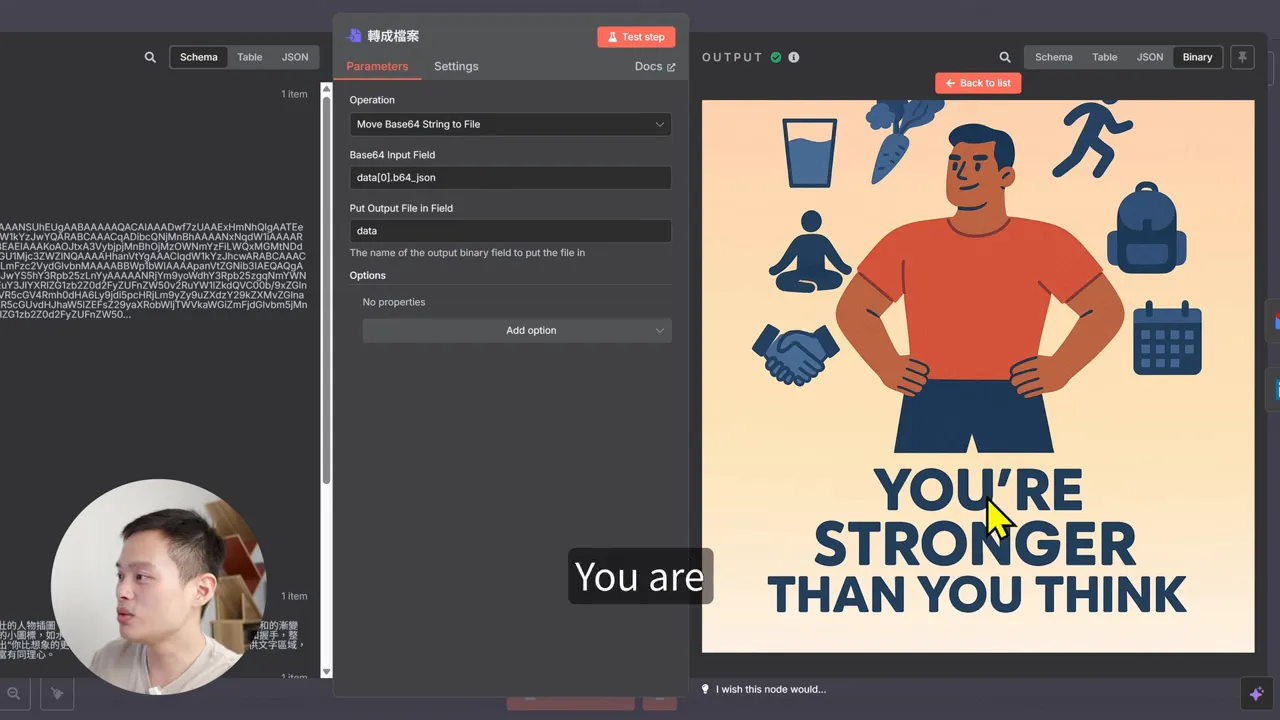Click the Test step button
The width and height of the screenshot is (1280, 720).
636,37
